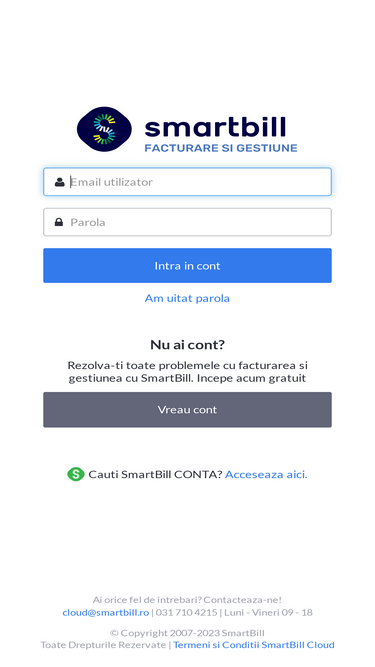Click the Rezolva-ti toate problemele description text

click(x=188, y=372)
